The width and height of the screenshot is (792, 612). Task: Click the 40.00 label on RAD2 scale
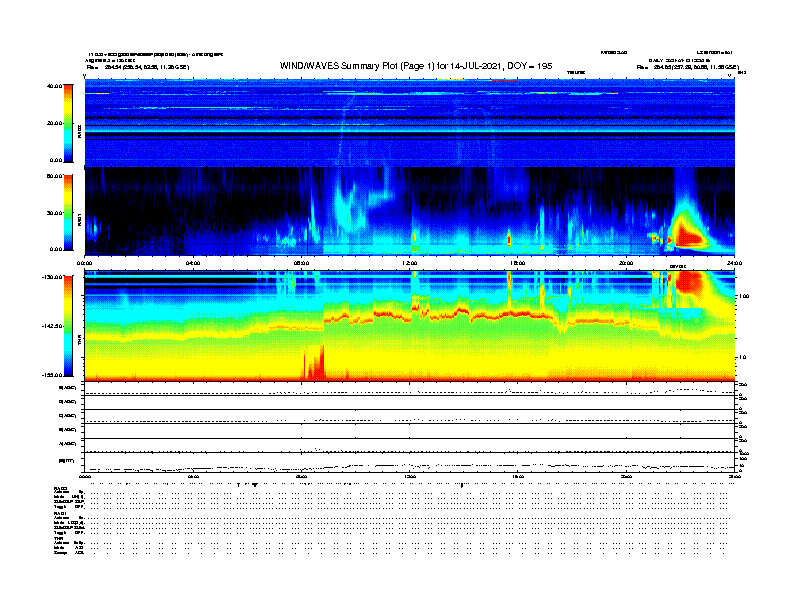tap(54, 86)
